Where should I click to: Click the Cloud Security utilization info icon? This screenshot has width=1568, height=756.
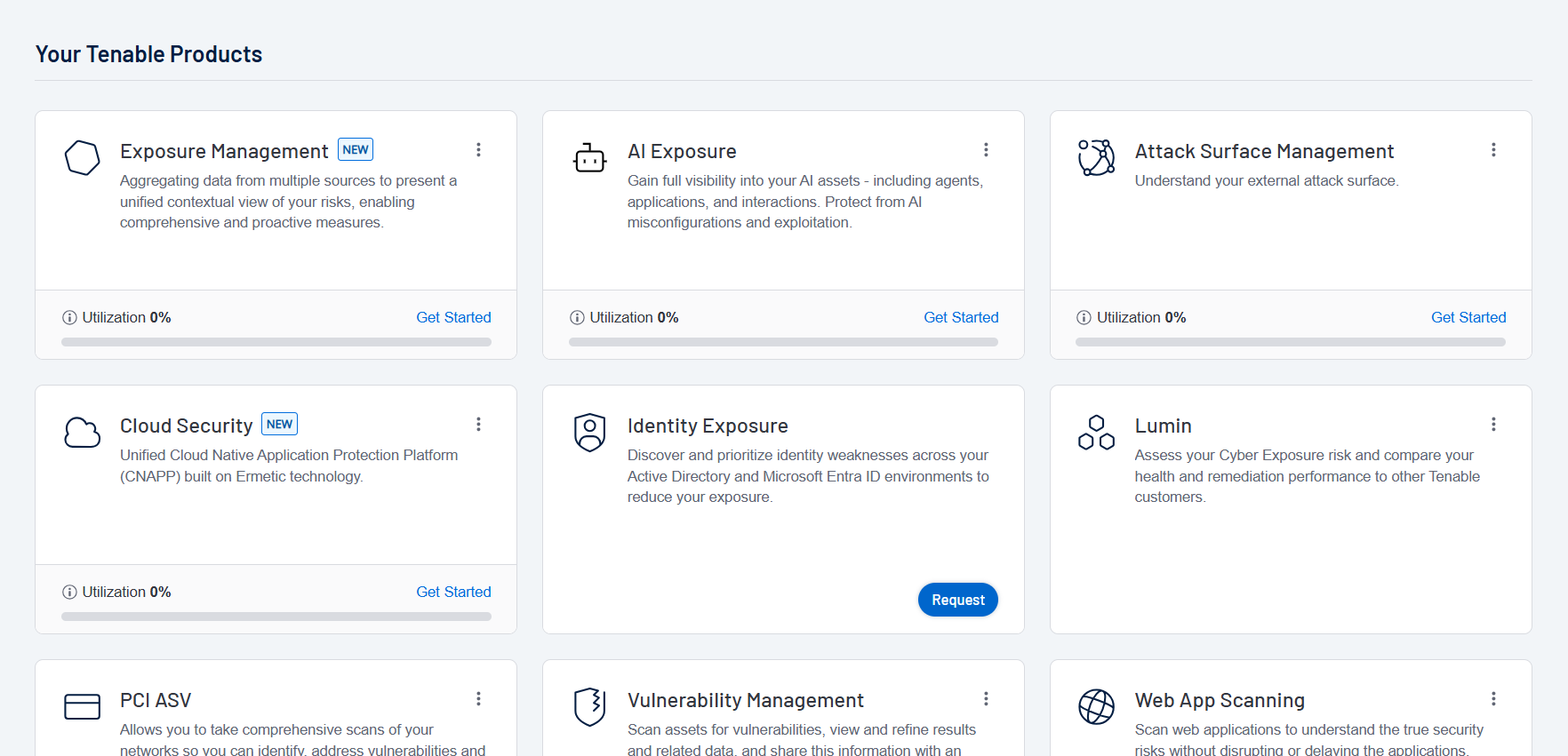pyautogui.click(x=69, y=593)
